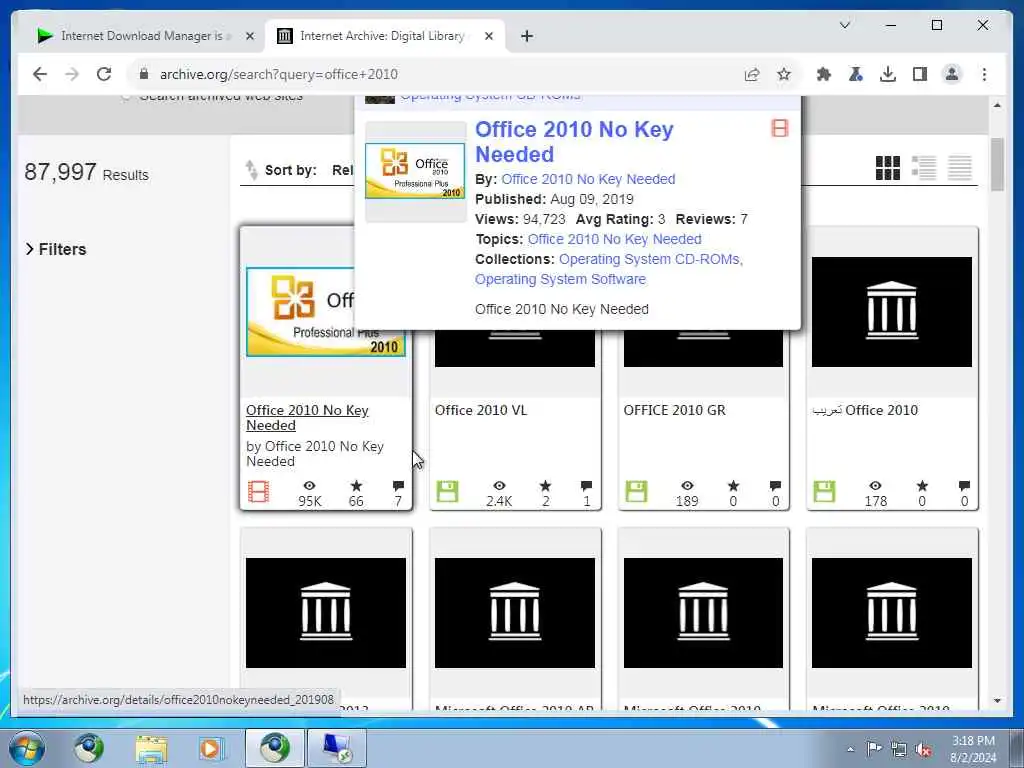Image resolution: width=1024 pixels, height=768 pixels.
Task: Show hidden tray icons arrow
Action: click(850, 749)
